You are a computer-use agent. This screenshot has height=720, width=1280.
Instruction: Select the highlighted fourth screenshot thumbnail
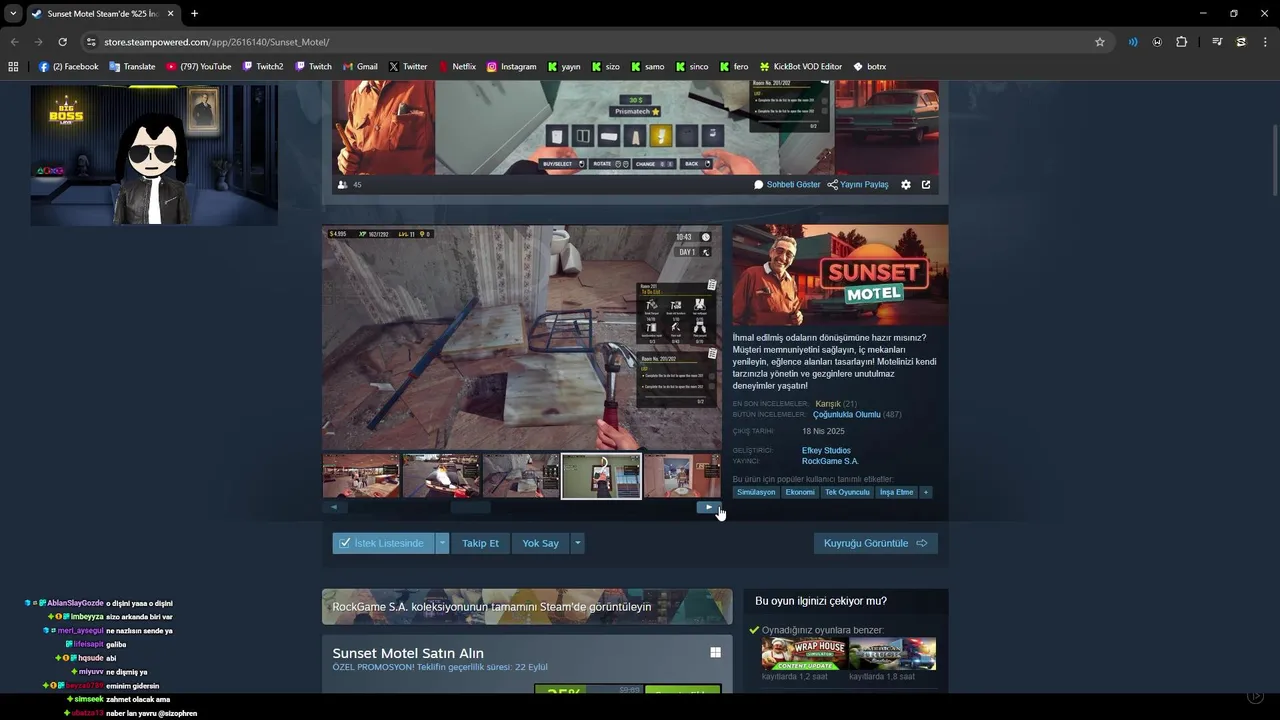(x=601, y=476)
